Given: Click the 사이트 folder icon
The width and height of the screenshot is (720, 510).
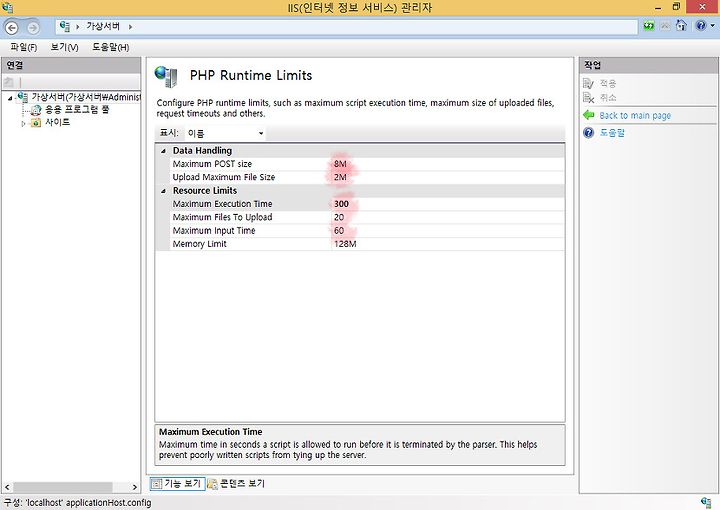Looking at the screenshot, I should tap(36, 123).
